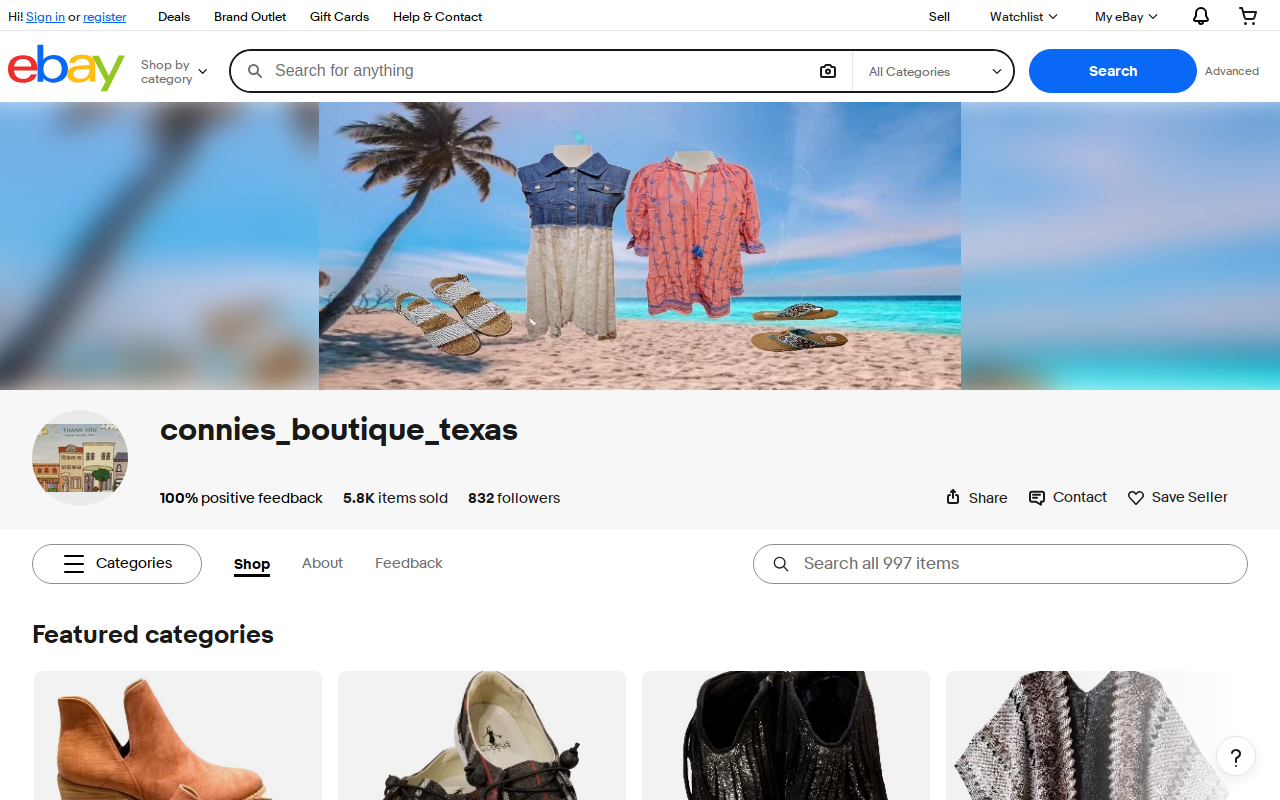The image size is (1280, 800).
Task: Open the help question mark bubble
Action: point(1236,756)
